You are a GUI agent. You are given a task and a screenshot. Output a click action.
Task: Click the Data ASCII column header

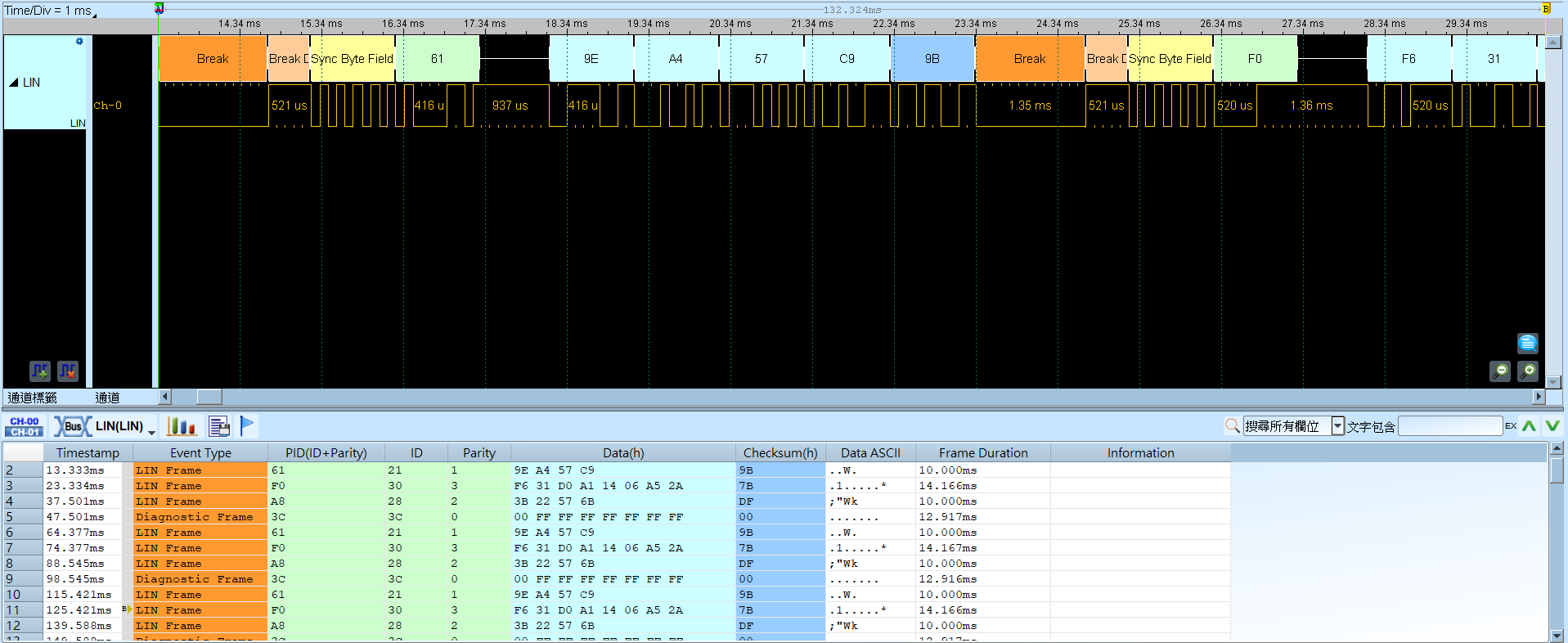click(x=870, y=452)
